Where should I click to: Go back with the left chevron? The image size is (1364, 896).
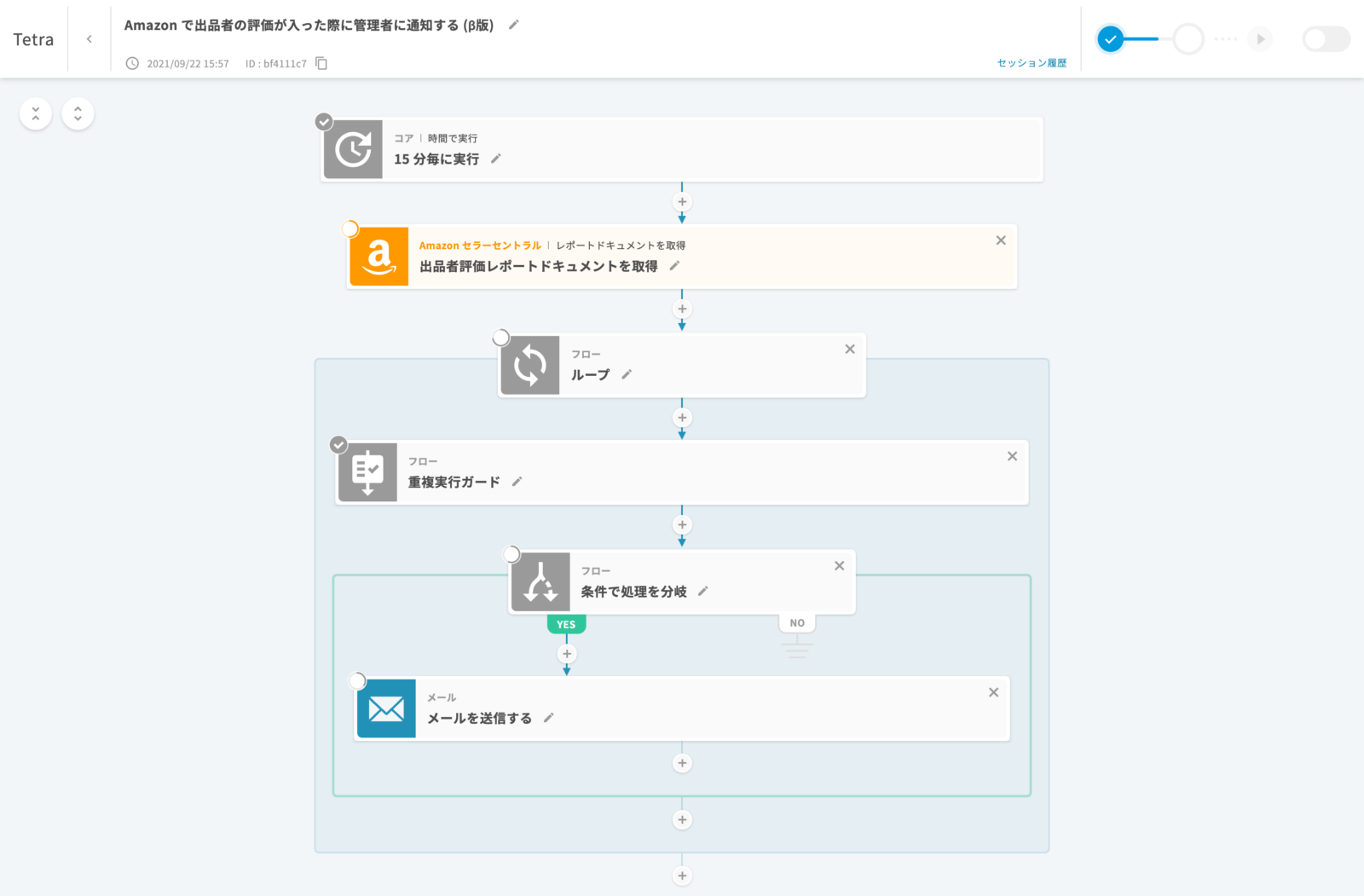[89, 39]
